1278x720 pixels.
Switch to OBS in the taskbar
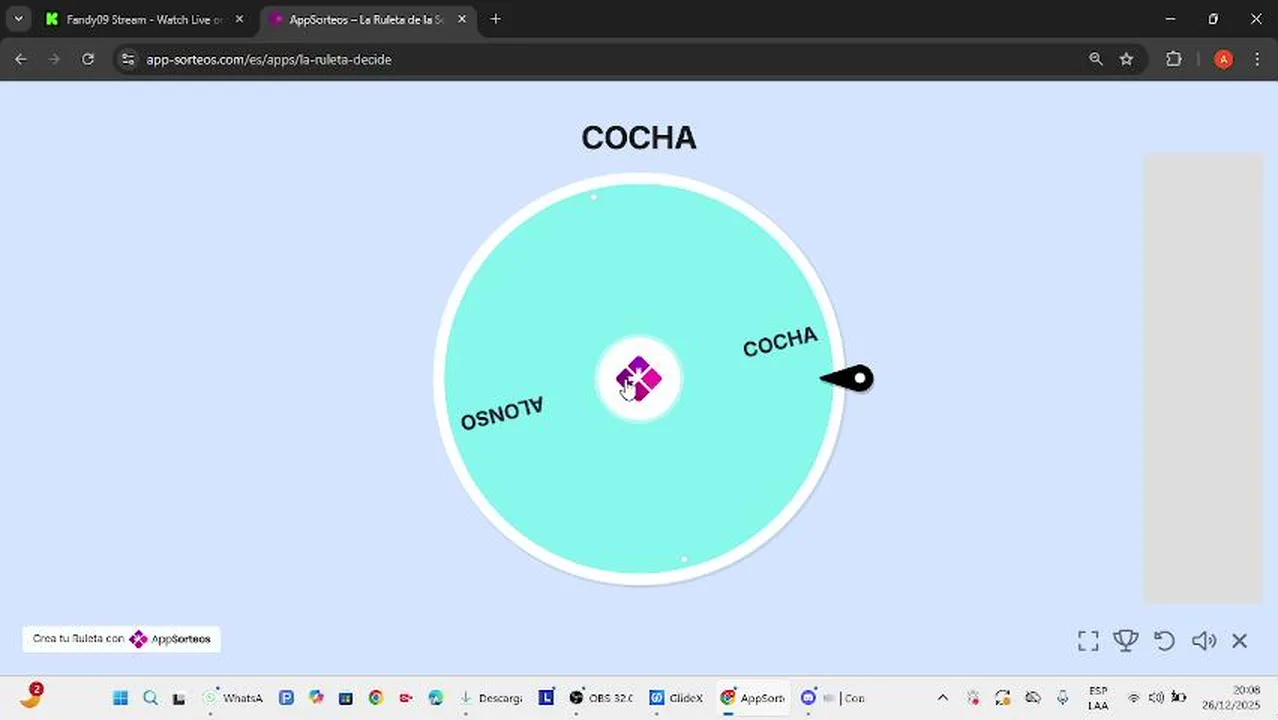[603, 698]
